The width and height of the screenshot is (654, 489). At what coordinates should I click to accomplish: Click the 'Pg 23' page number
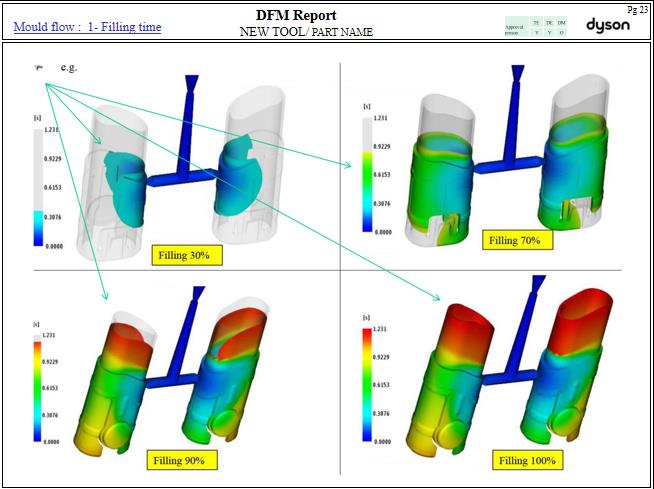[640, 8]
